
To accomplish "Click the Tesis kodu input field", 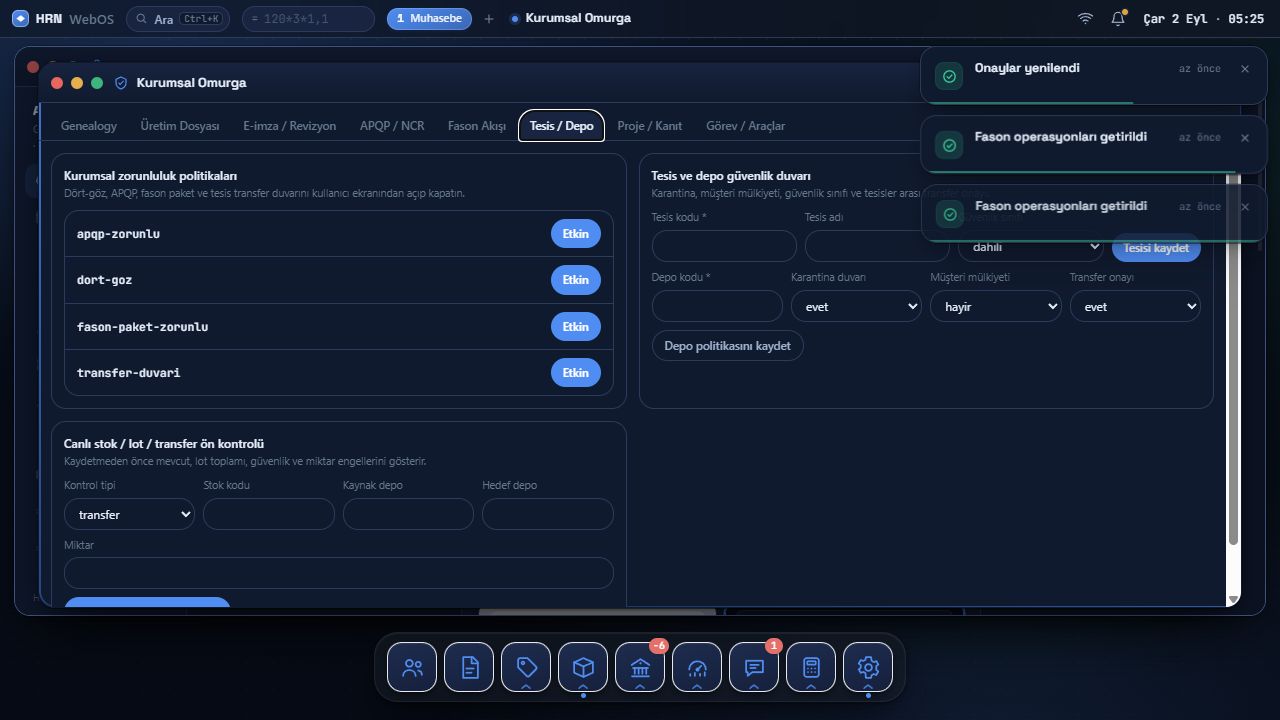I will click(724, 246).
